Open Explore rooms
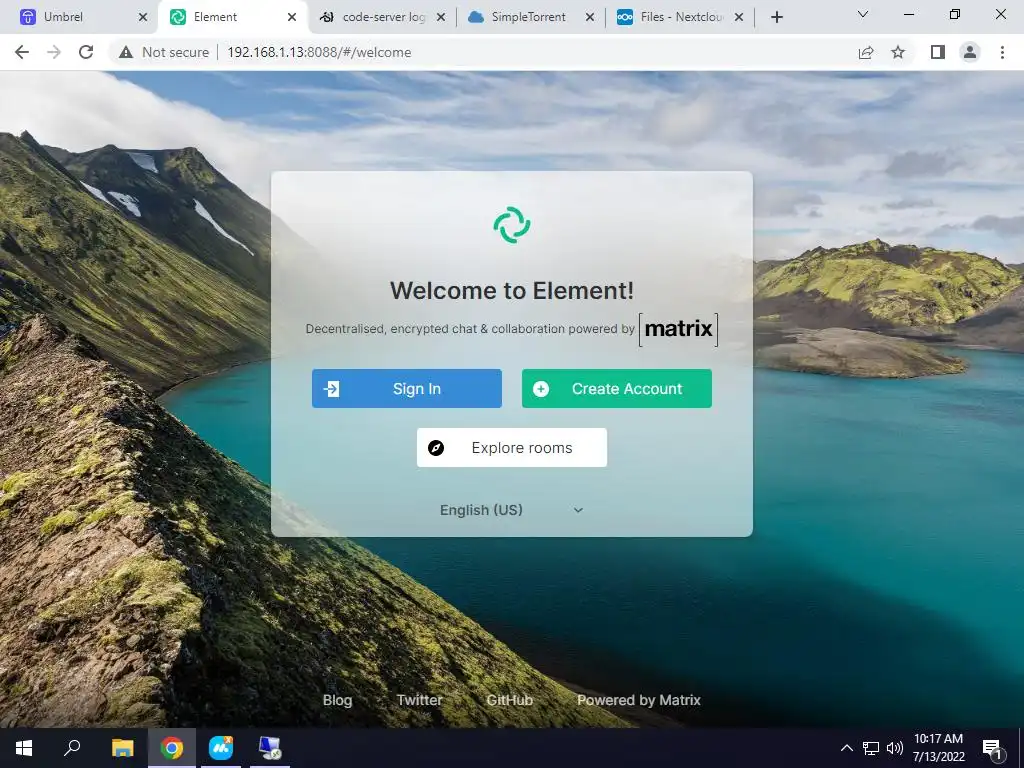 click(x=511, y=447)
